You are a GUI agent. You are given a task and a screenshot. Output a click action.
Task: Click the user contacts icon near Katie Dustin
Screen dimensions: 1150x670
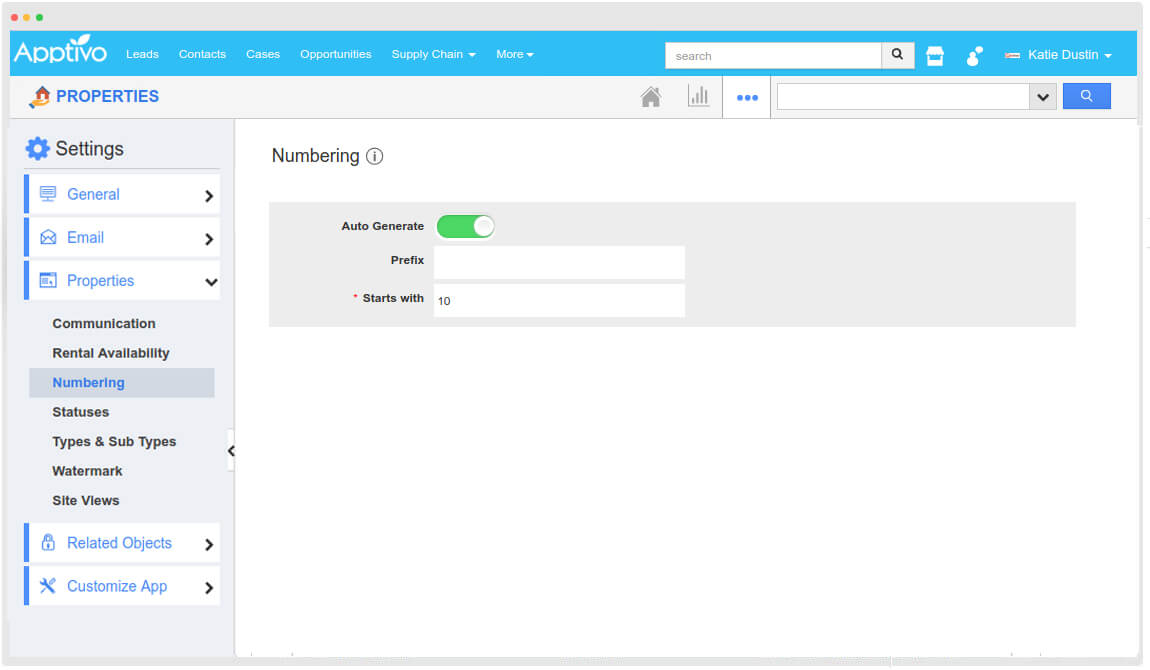point(974,56)
